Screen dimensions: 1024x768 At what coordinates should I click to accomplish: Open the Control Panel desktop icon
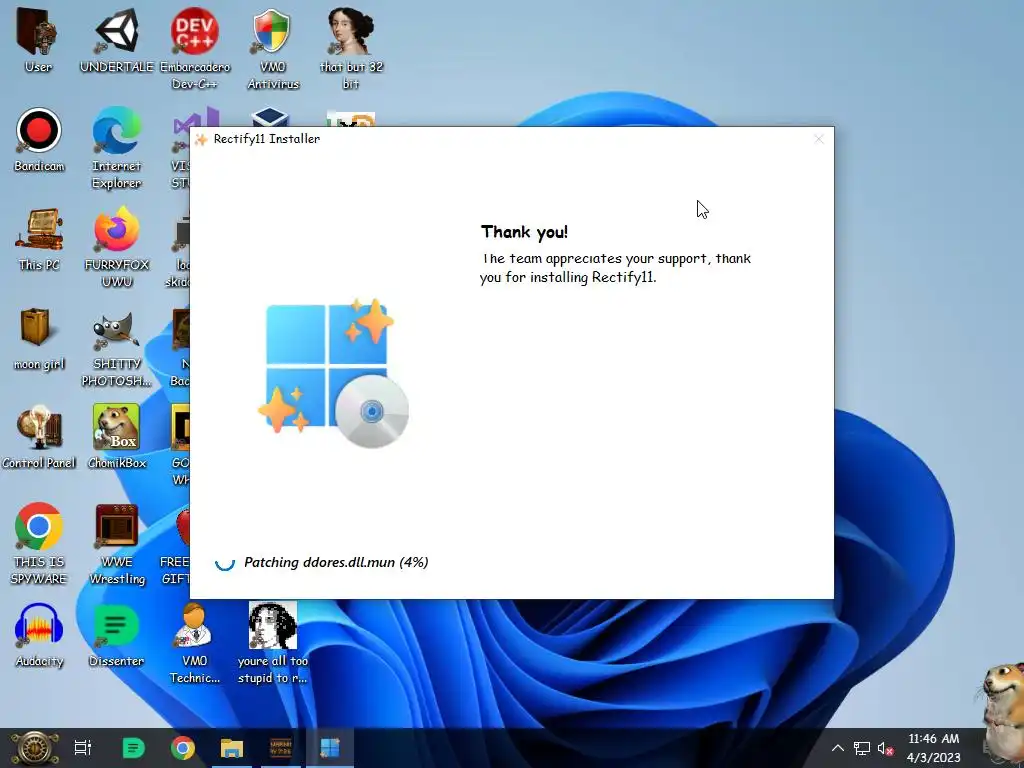coord(39,438)
